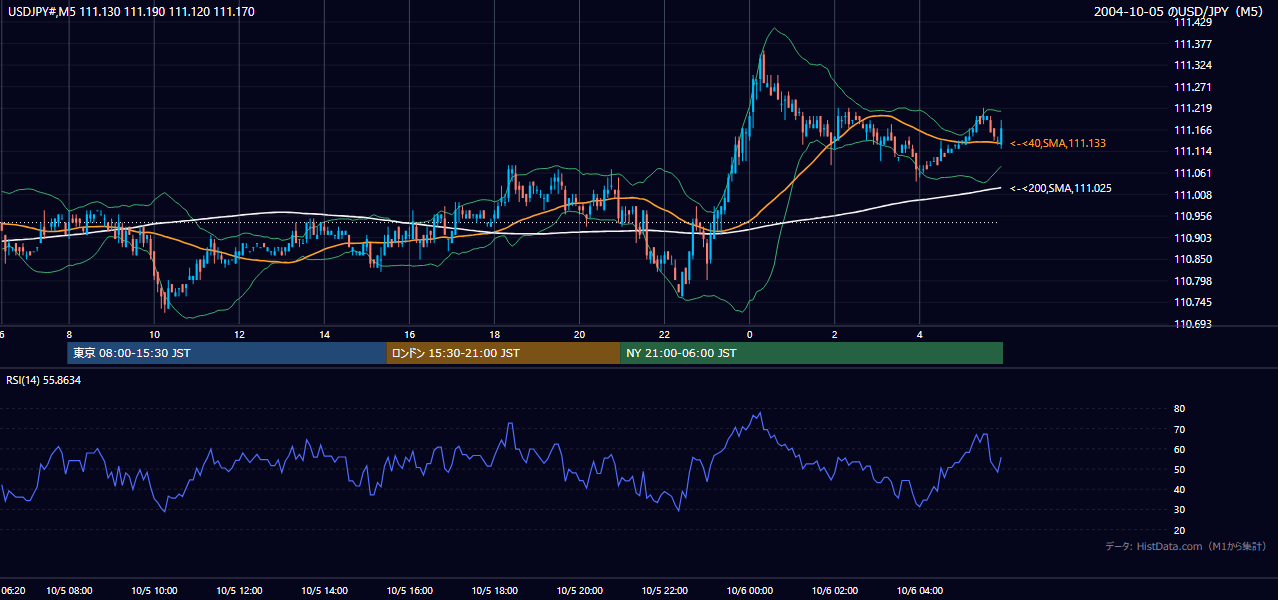Click price axis label 111.219
This screenshot has height=600, width=1278.
[x=1192, y=108]
